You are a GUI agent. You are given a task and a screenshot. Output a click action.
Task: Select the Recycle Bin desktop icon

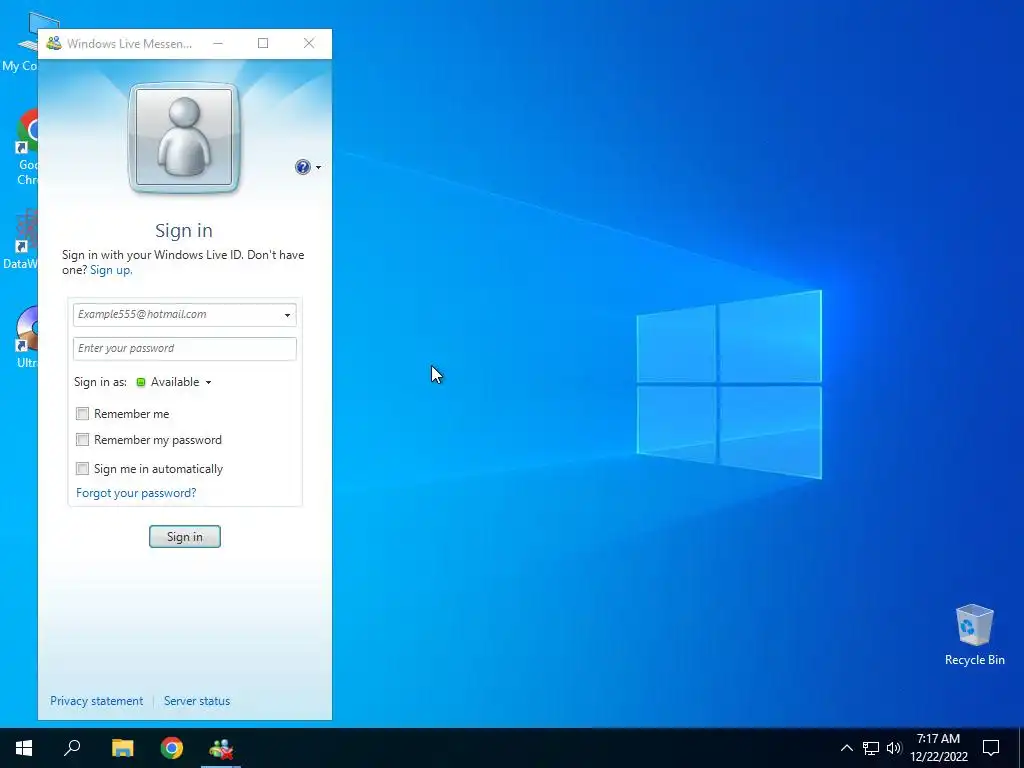[974, 635]
